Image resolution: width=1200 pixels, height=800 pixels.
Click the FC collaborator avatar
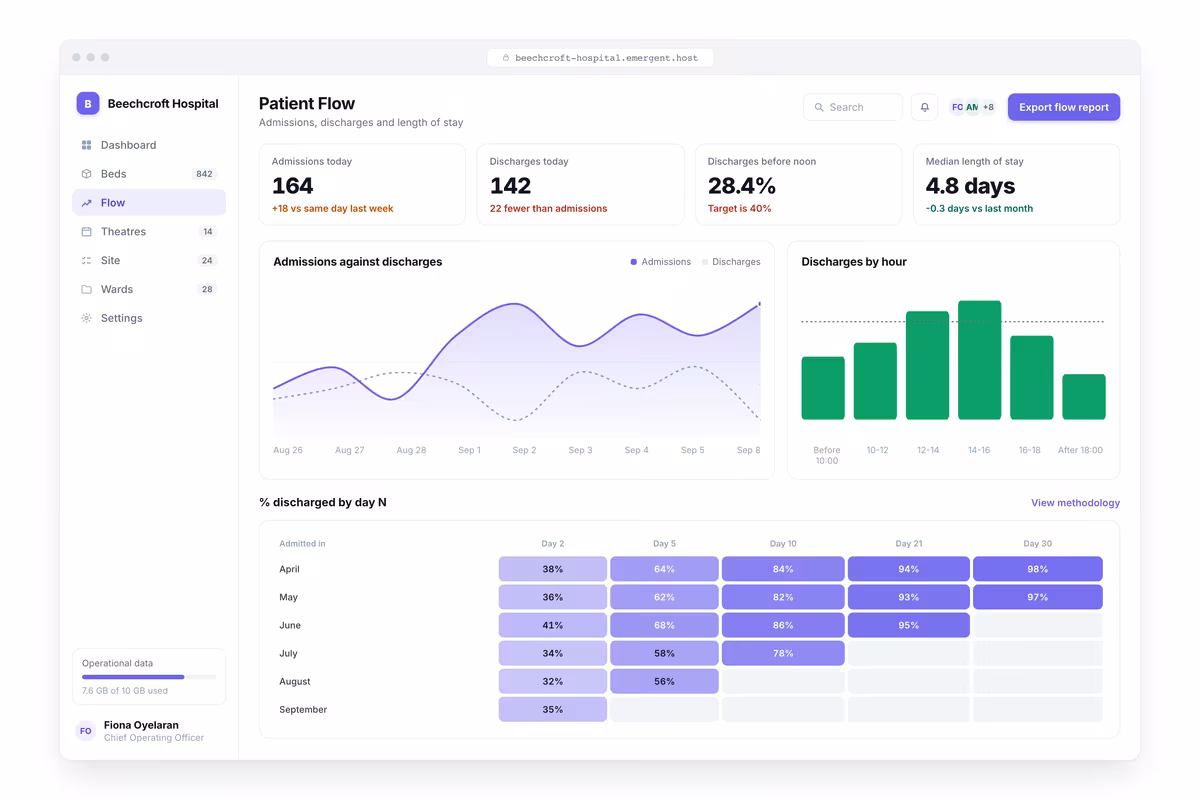[957, 107]
